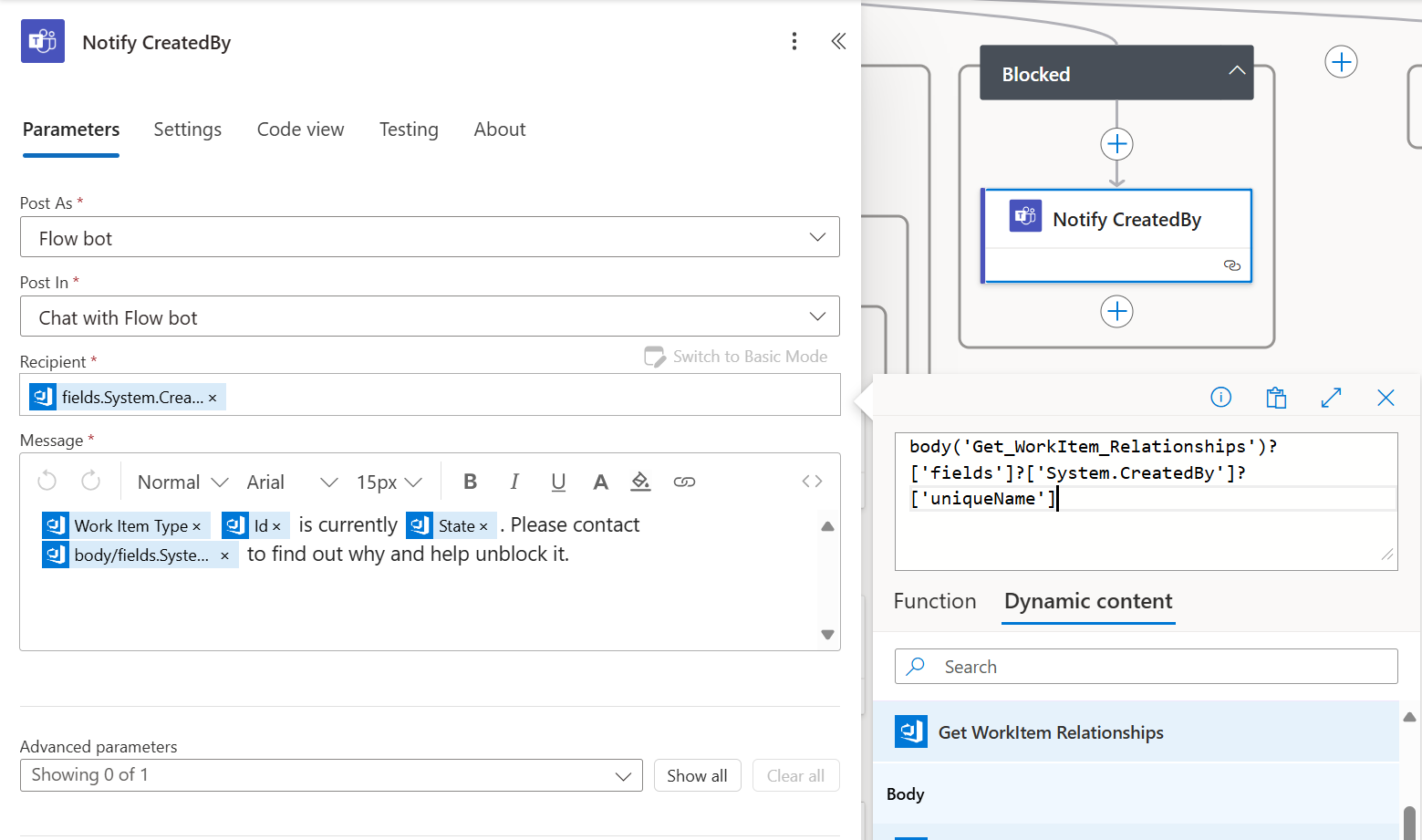Click the Body dynamic content item
Screen dimensions: 1422x840
(1136, 794)
